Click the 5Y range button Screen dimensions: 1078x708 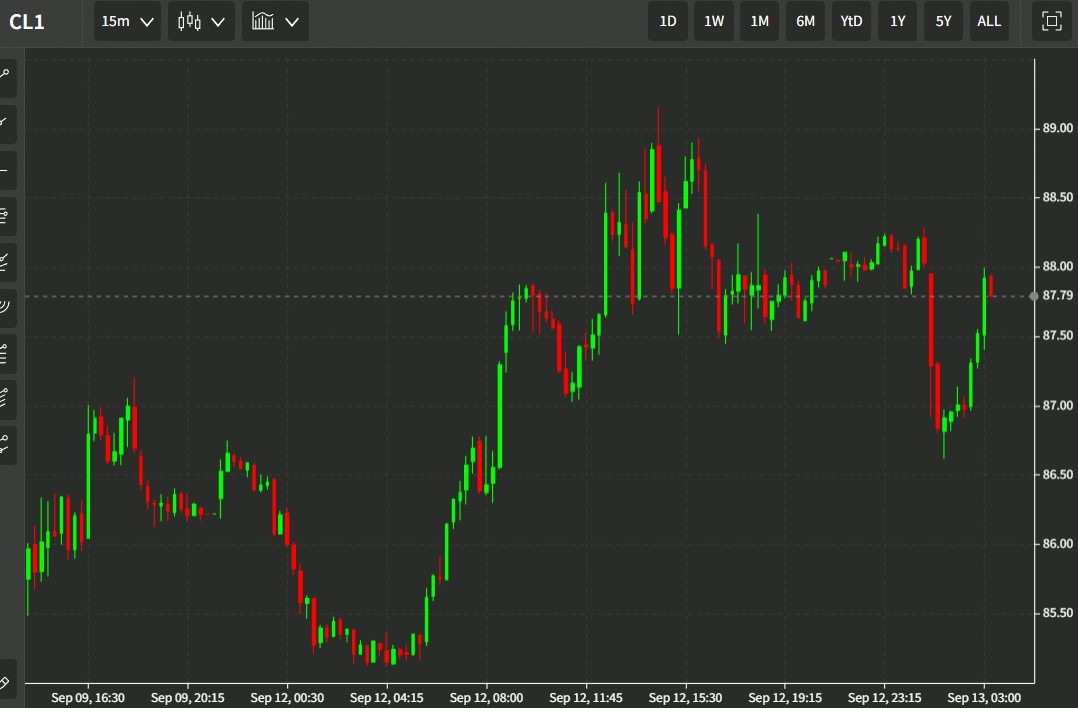[943, 21]
